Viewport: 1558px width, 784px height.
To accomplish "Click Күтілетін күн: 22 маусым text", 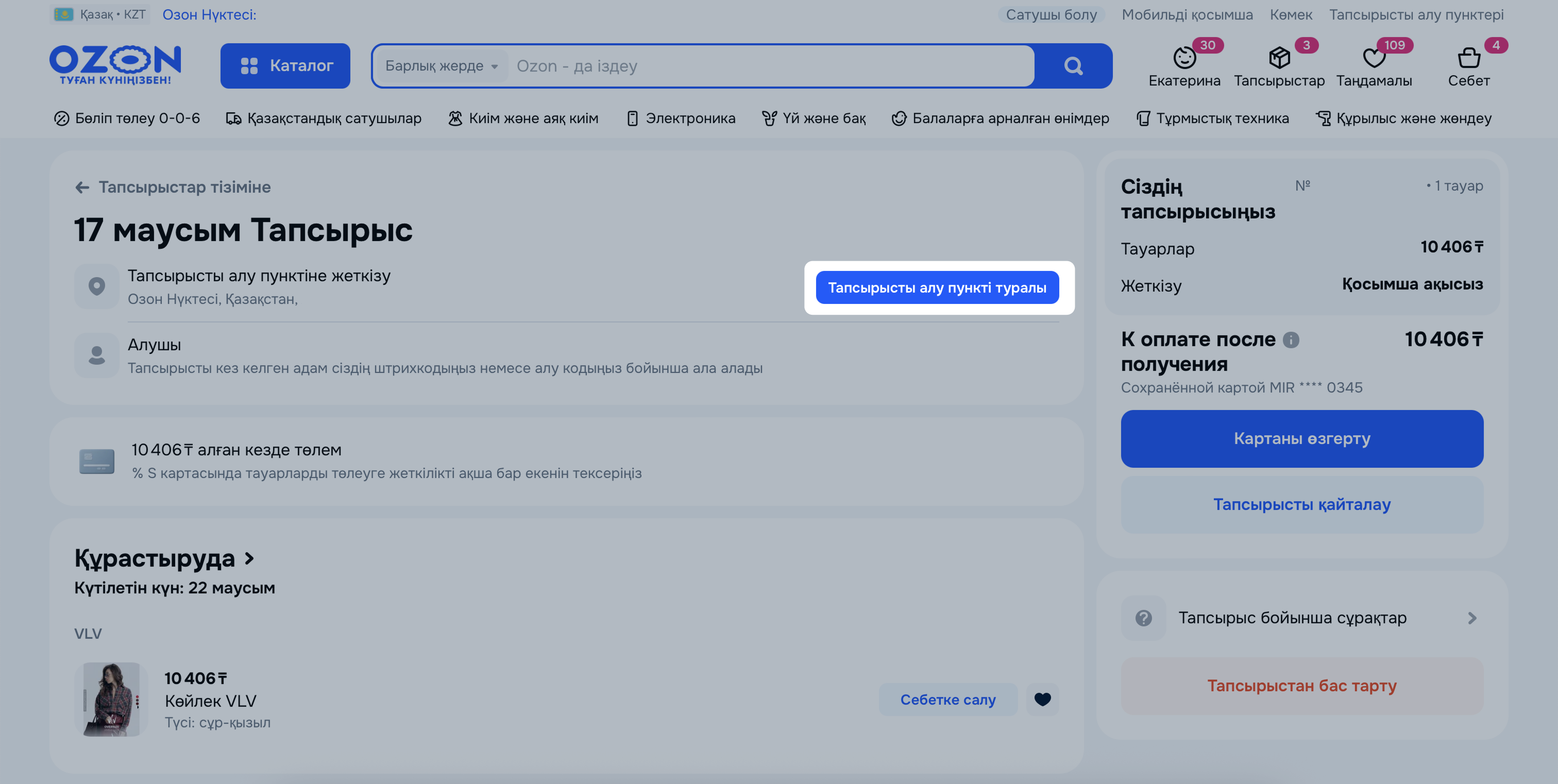I will 174,588.
